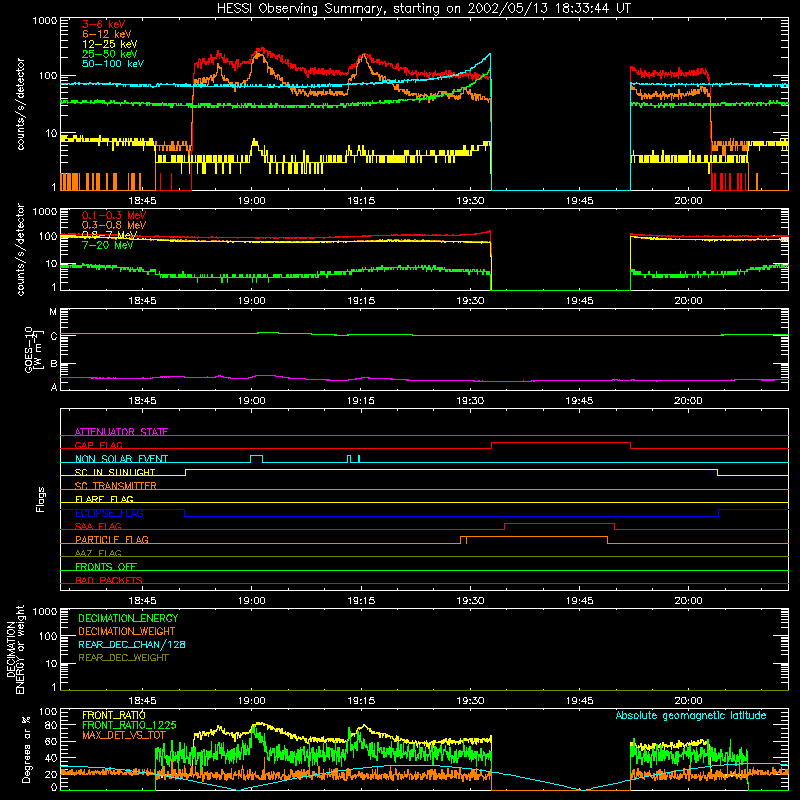
Task: Click the A class tick on GOES axis
Action: coord(54,387)
